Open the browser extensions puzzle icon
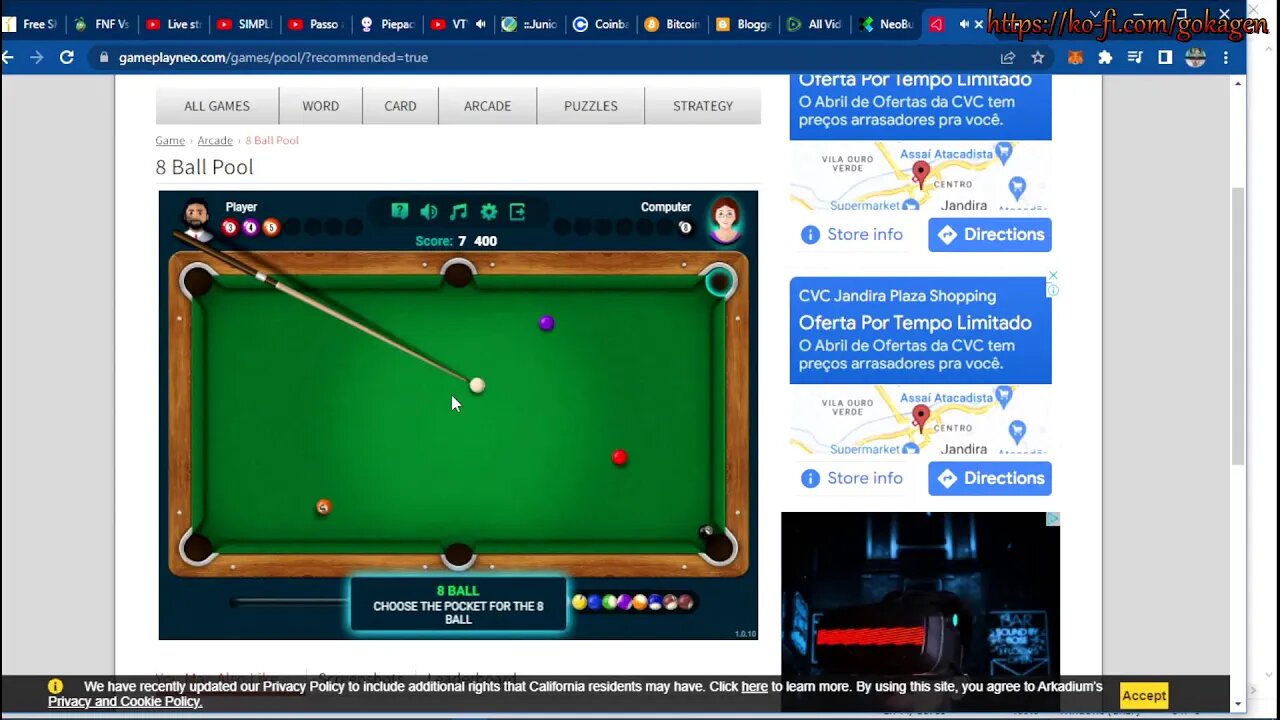The height and width of the screenshot is (720, 1280). pyautogui.click(x=1105, y=58)
